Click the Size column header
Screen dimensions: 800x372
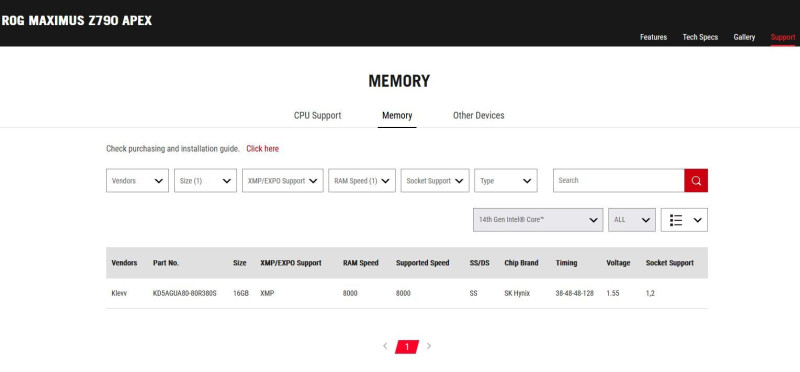[x=240, y=263]
